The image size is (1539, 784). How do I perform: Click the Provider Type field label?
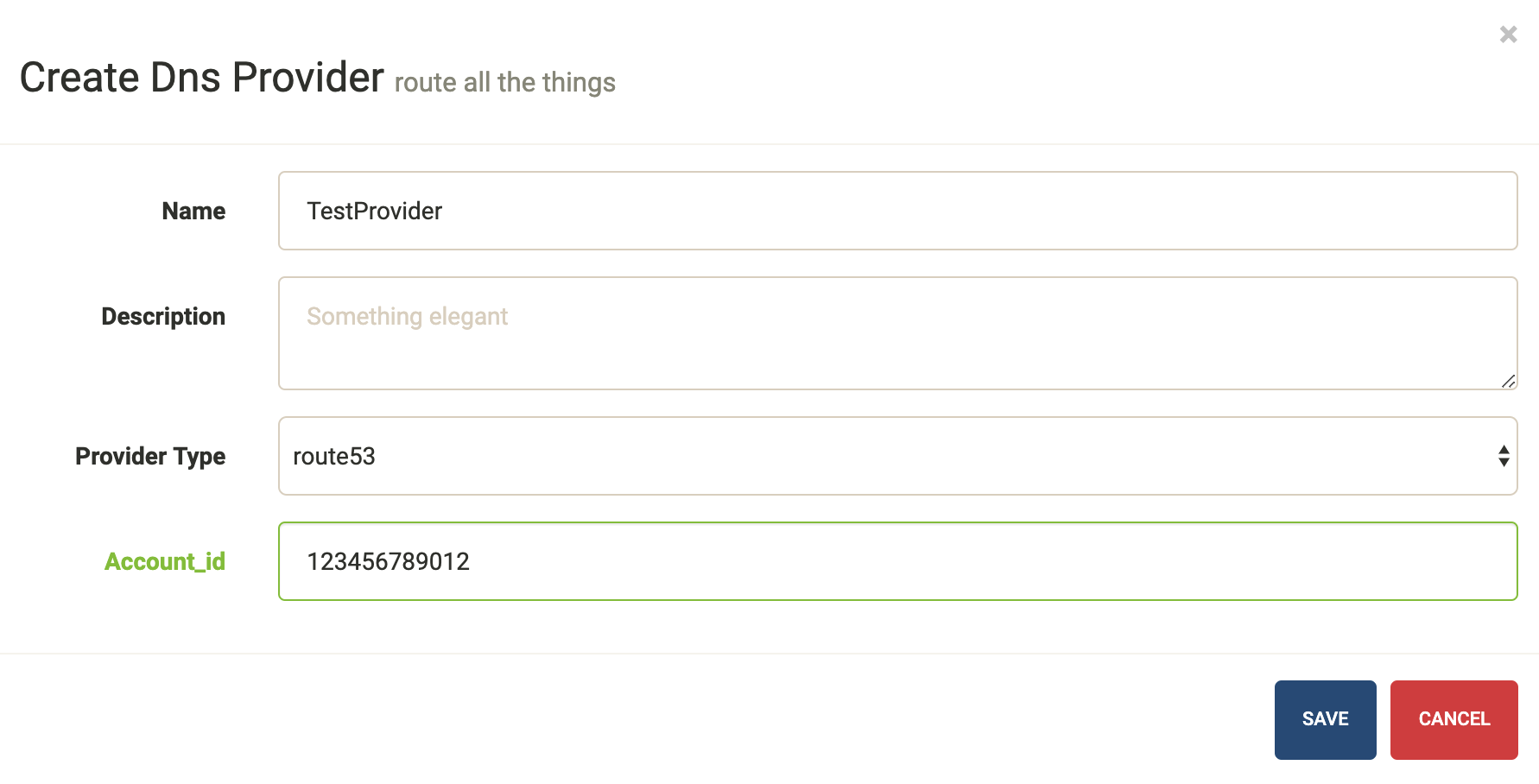150,456
